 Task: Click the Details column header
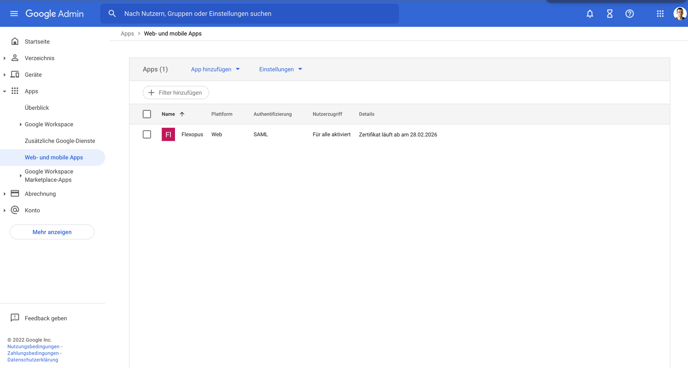(x=366, y=114)
